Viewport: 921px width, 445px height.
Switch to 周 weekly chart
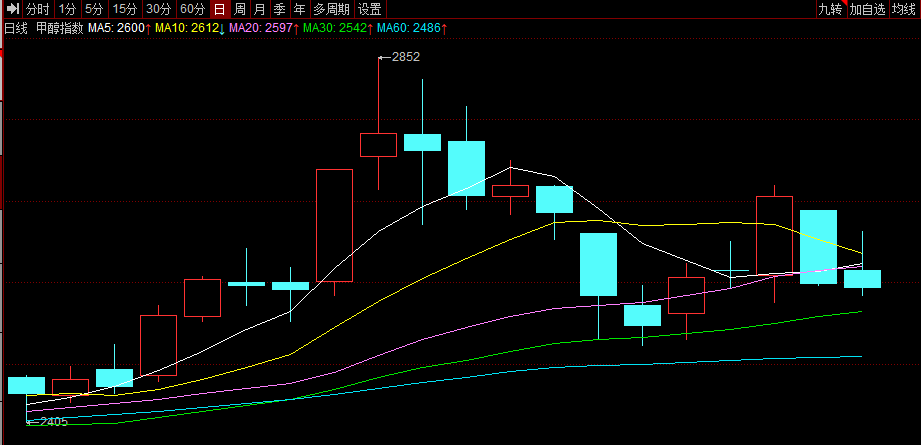(x=240, y=9)
